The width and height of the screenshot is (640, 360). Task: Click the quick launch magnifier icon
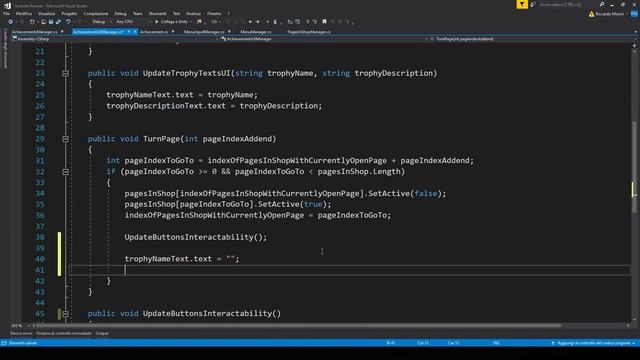[602, 4]
